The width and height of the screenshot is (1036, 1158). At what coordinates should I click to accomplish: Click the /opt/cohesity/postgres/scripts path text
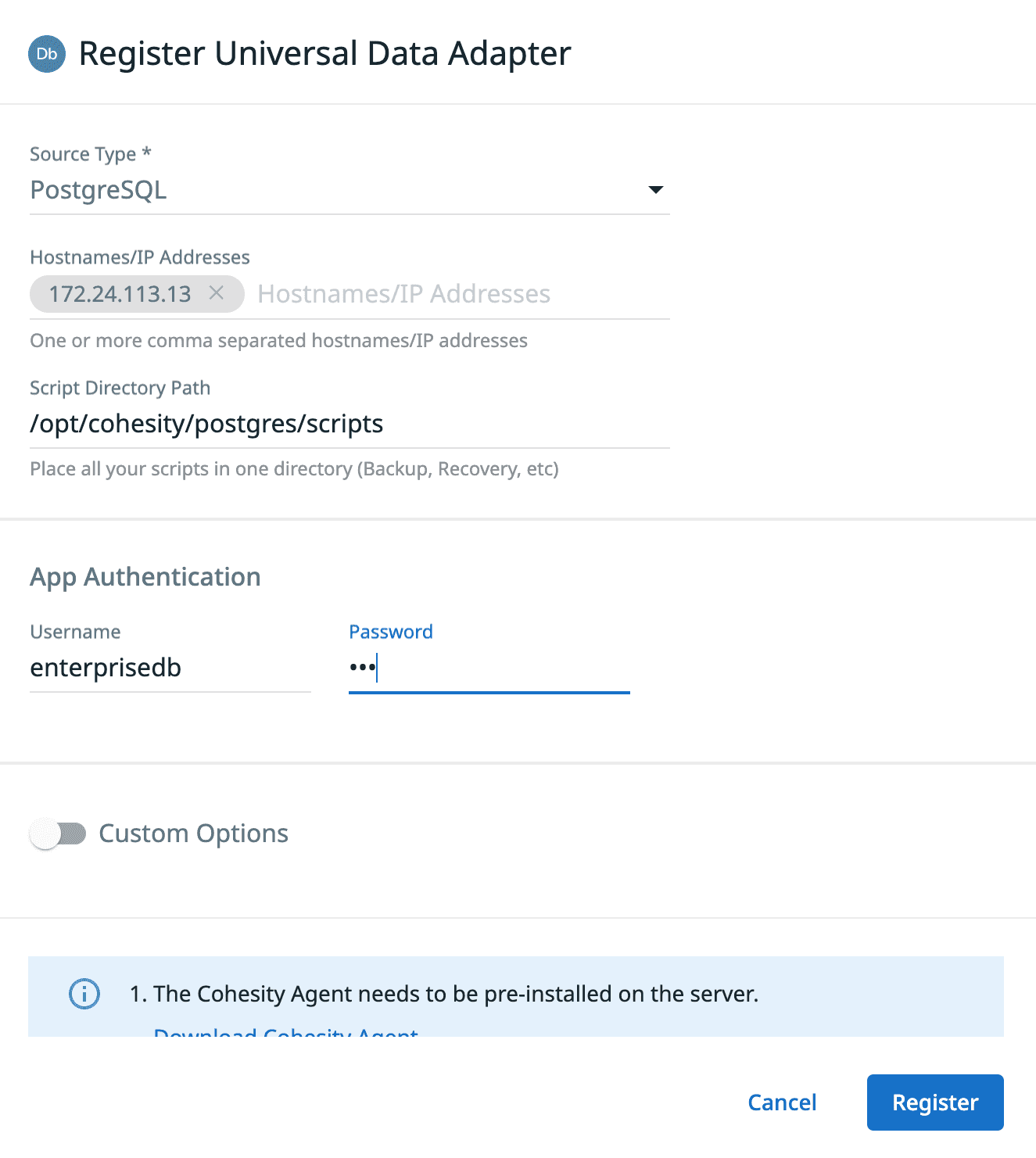(206, 423)
